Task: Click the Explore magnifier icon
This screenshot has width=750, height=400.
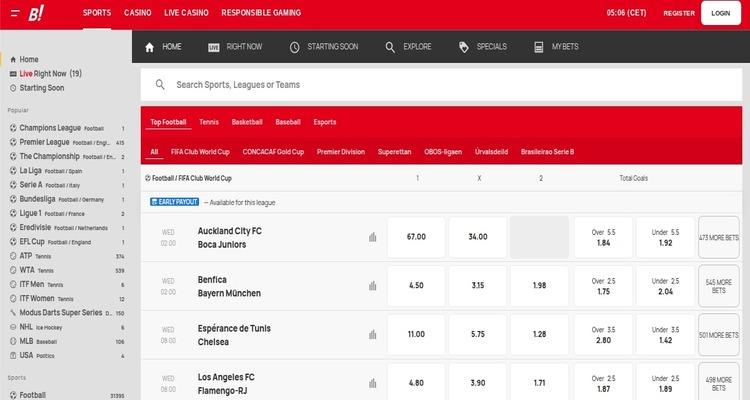Action: click(390, 47)
